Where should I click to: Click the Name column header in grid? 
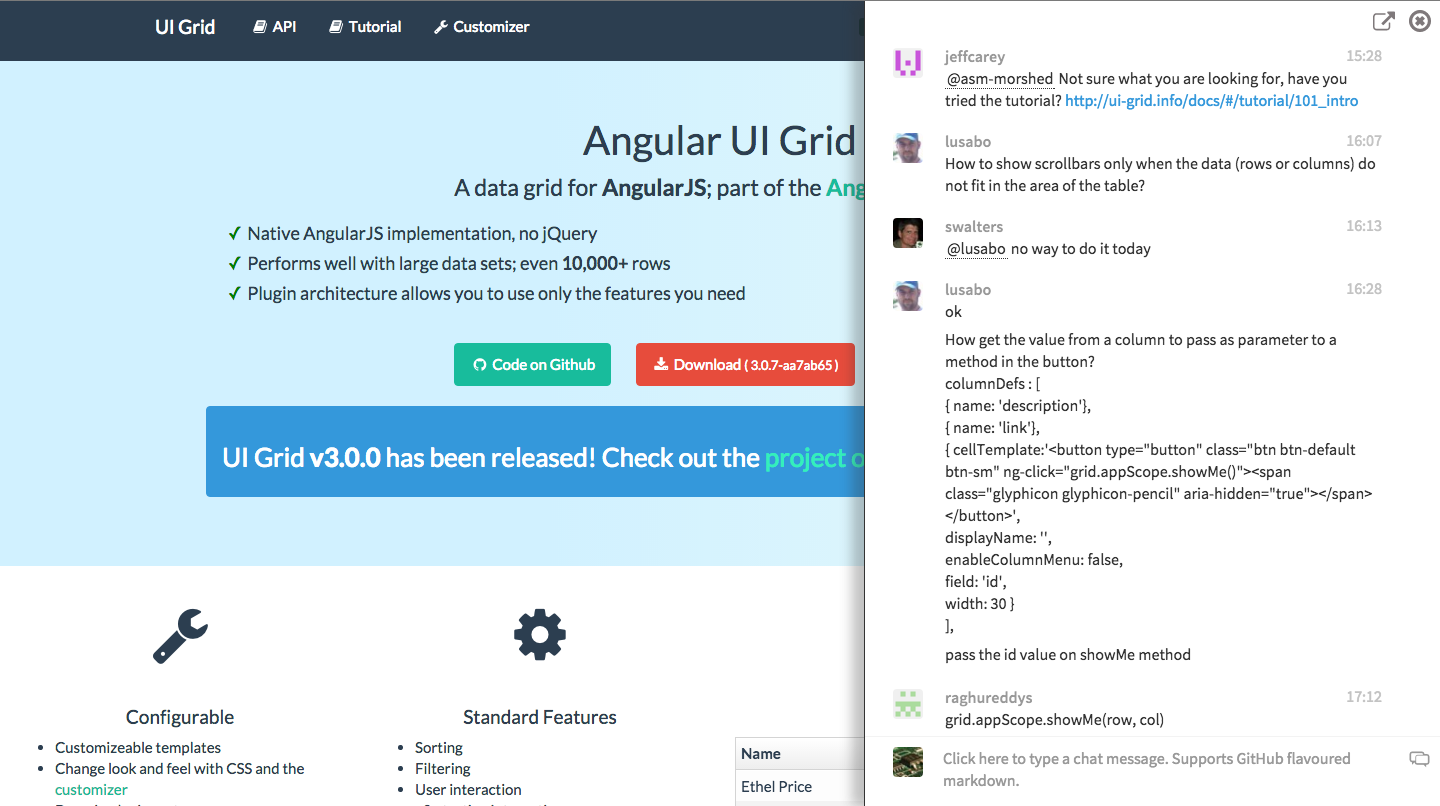coord(800,754)
